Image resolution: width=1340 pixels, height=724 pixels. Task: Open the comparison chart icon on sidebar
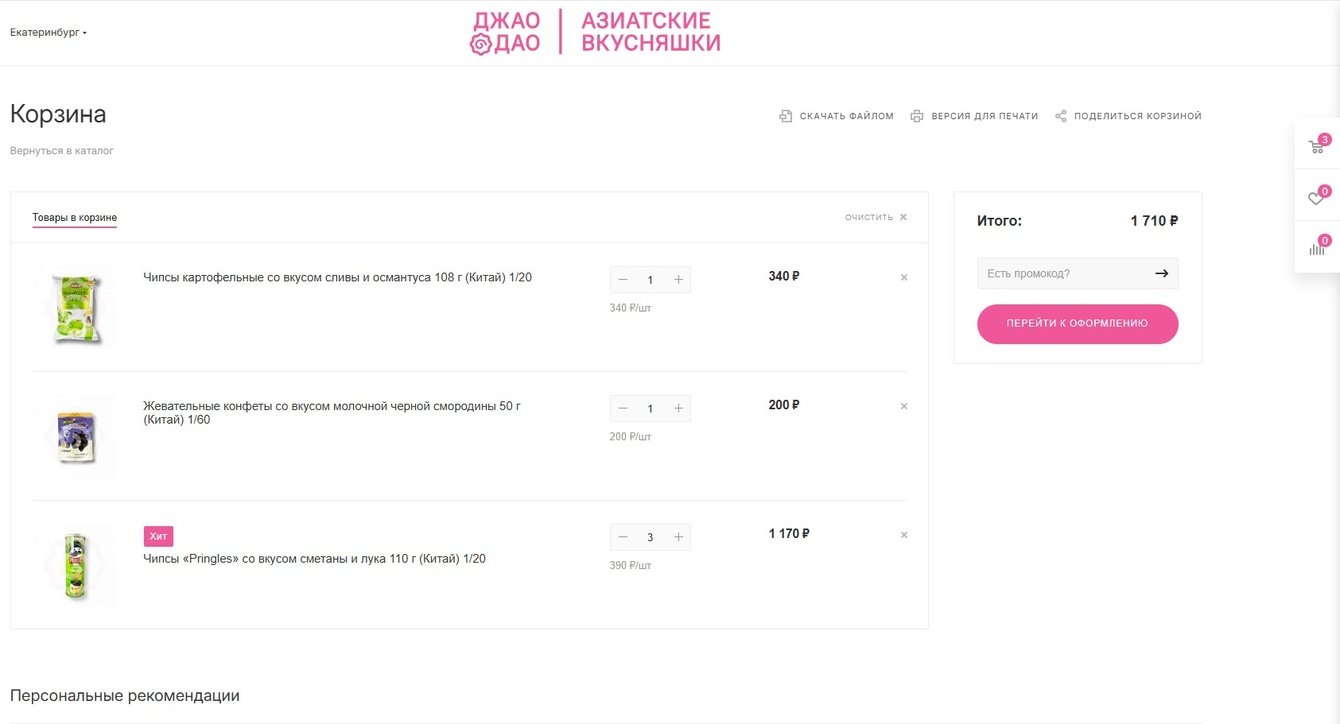pyautogui.click(x=1317, y=248)
